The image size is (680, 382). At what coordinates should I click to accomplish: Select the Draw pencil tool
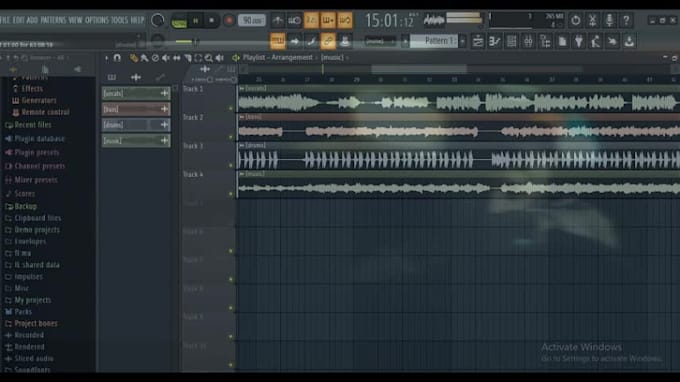point(134,58)
